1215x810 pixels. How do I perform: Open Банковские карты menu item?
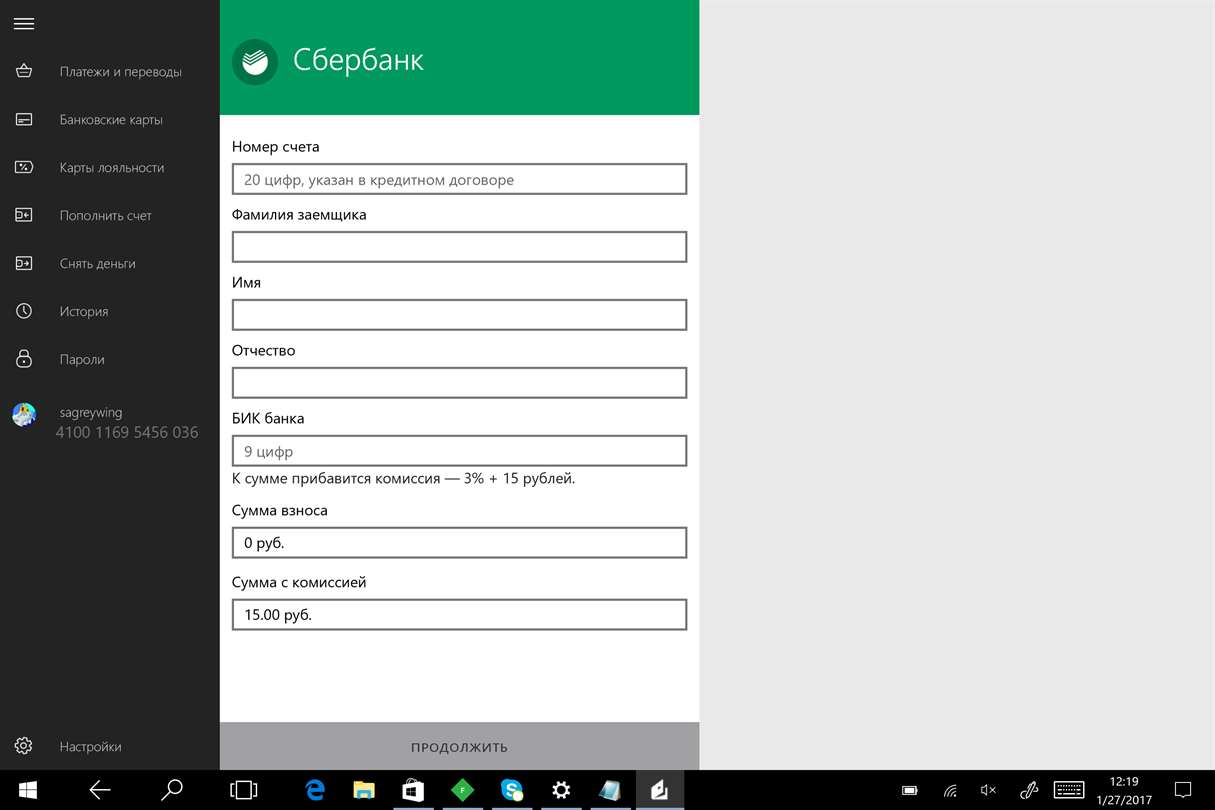(111, 120)
